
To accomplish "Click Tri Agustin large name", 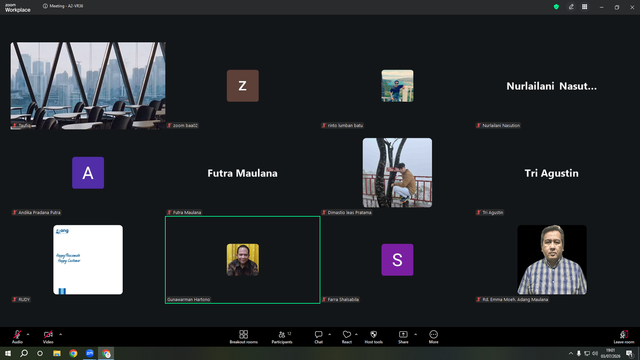I will click(x=551, y=173).
